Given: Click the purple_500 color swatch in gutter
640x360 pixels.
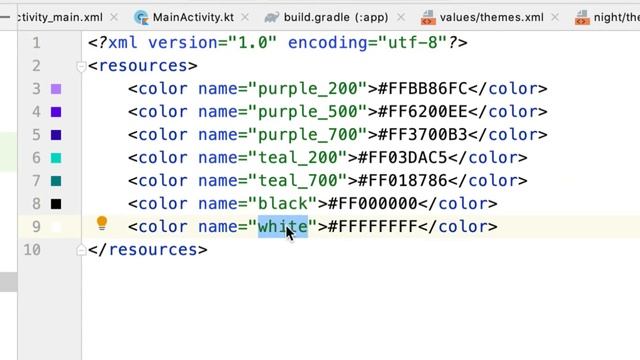Looking at the screenshot, I should pyautogui.click(x=56, y=112).
